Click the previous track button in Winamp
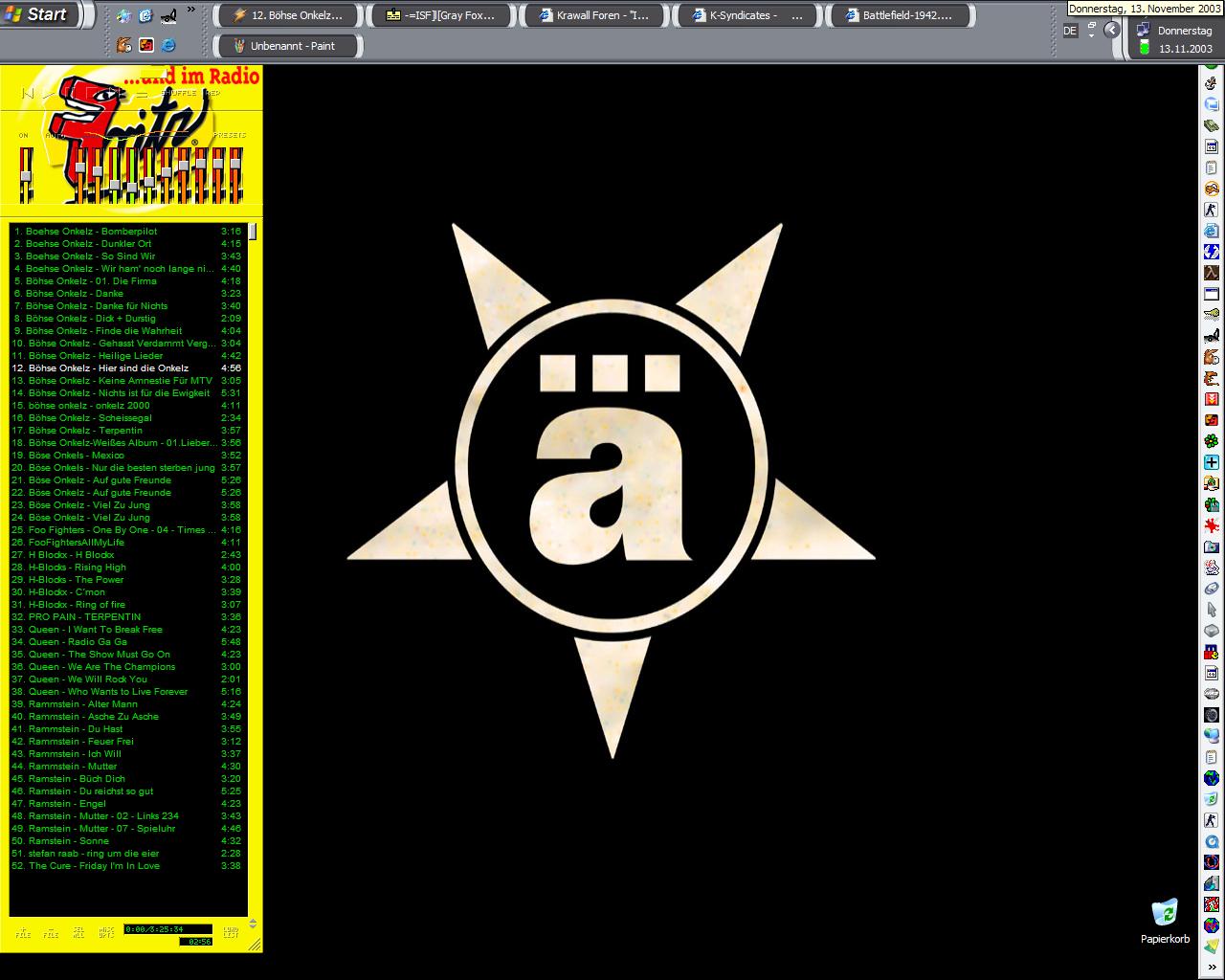 (x=28, y=94)
